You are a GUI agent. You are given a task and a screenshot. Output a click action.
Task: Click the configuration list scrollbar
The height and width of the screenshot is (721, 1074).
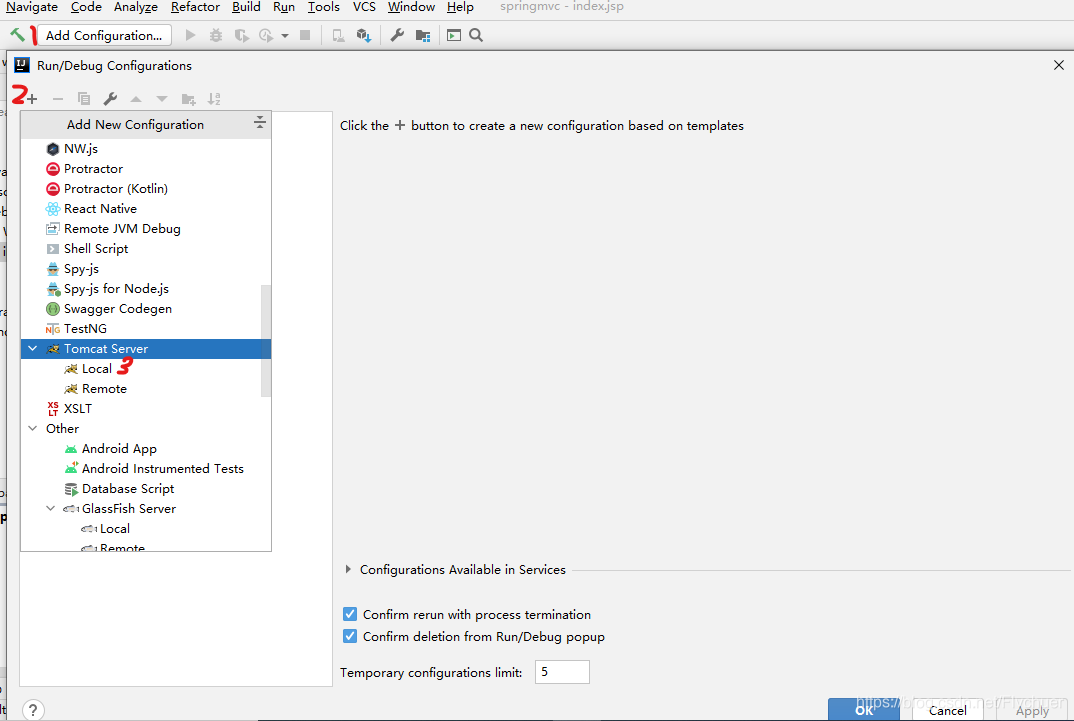point(266,340)
